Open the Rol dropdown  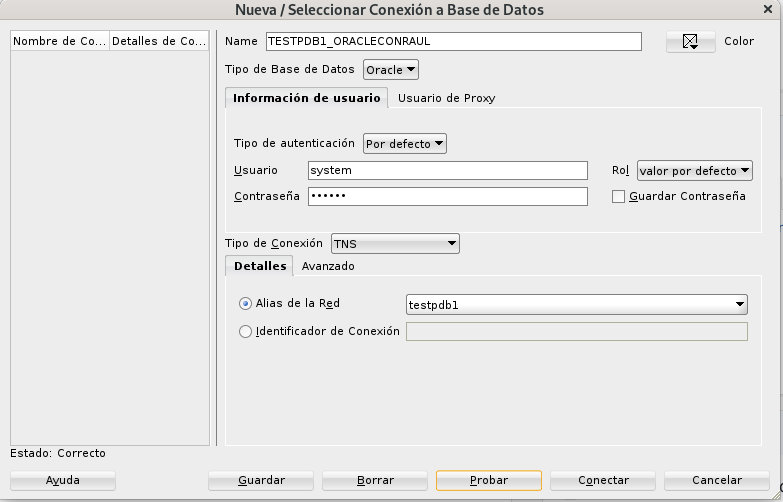(x=694, y=171)
